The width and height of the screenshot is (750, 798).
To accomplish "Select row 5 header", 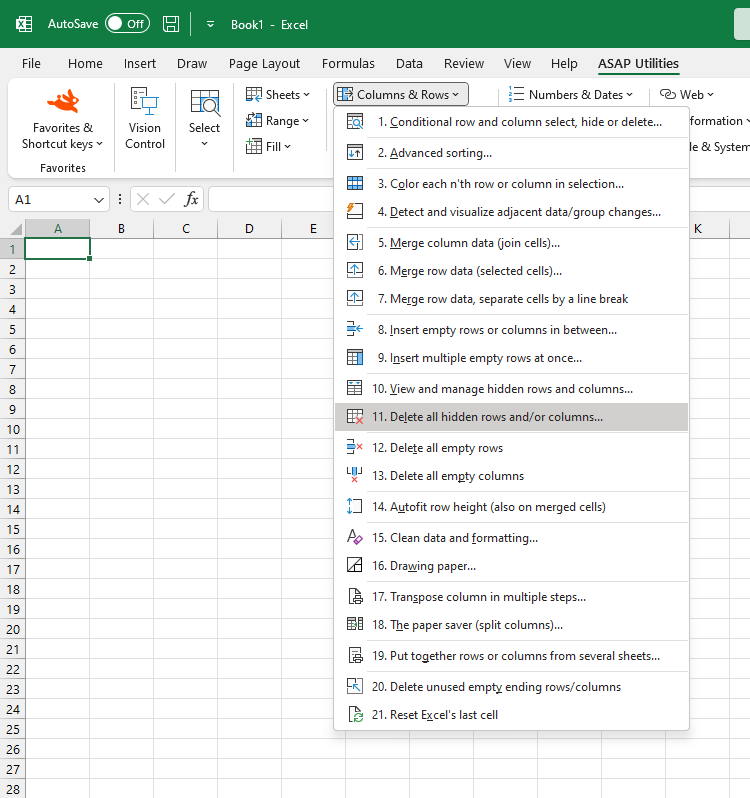I will [x=12, y=330].
